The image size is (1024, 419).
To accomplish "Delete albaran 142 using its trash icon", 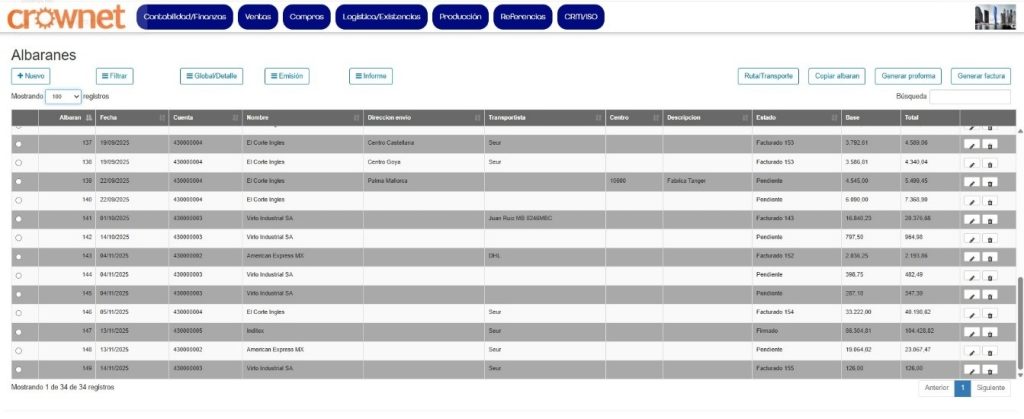I will point(990,239).
